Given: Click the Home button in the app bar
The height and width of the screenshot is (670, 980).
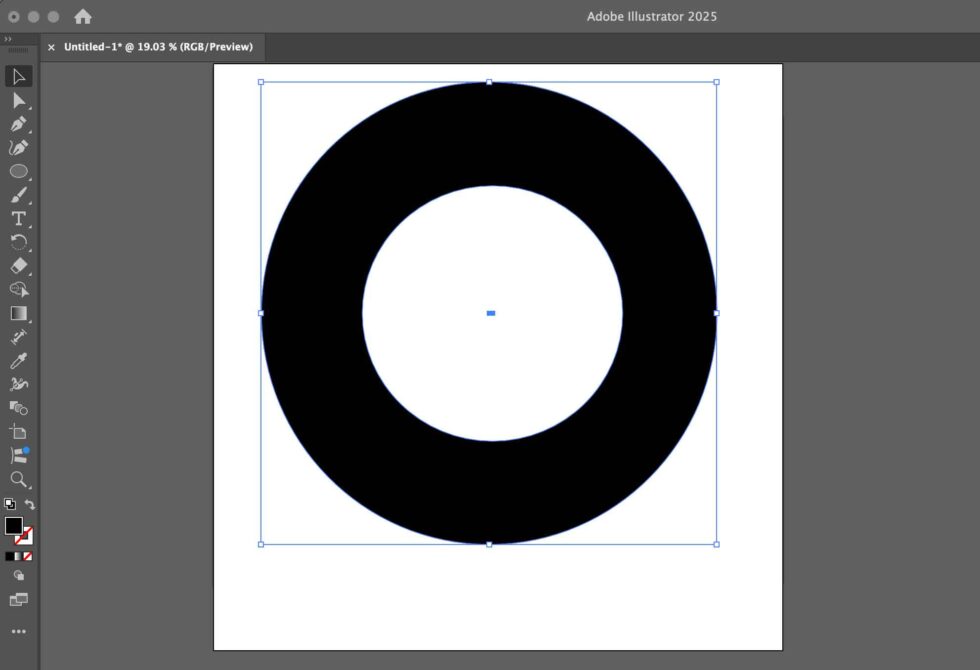Looking at the screenshot, I should click(84, 16).
